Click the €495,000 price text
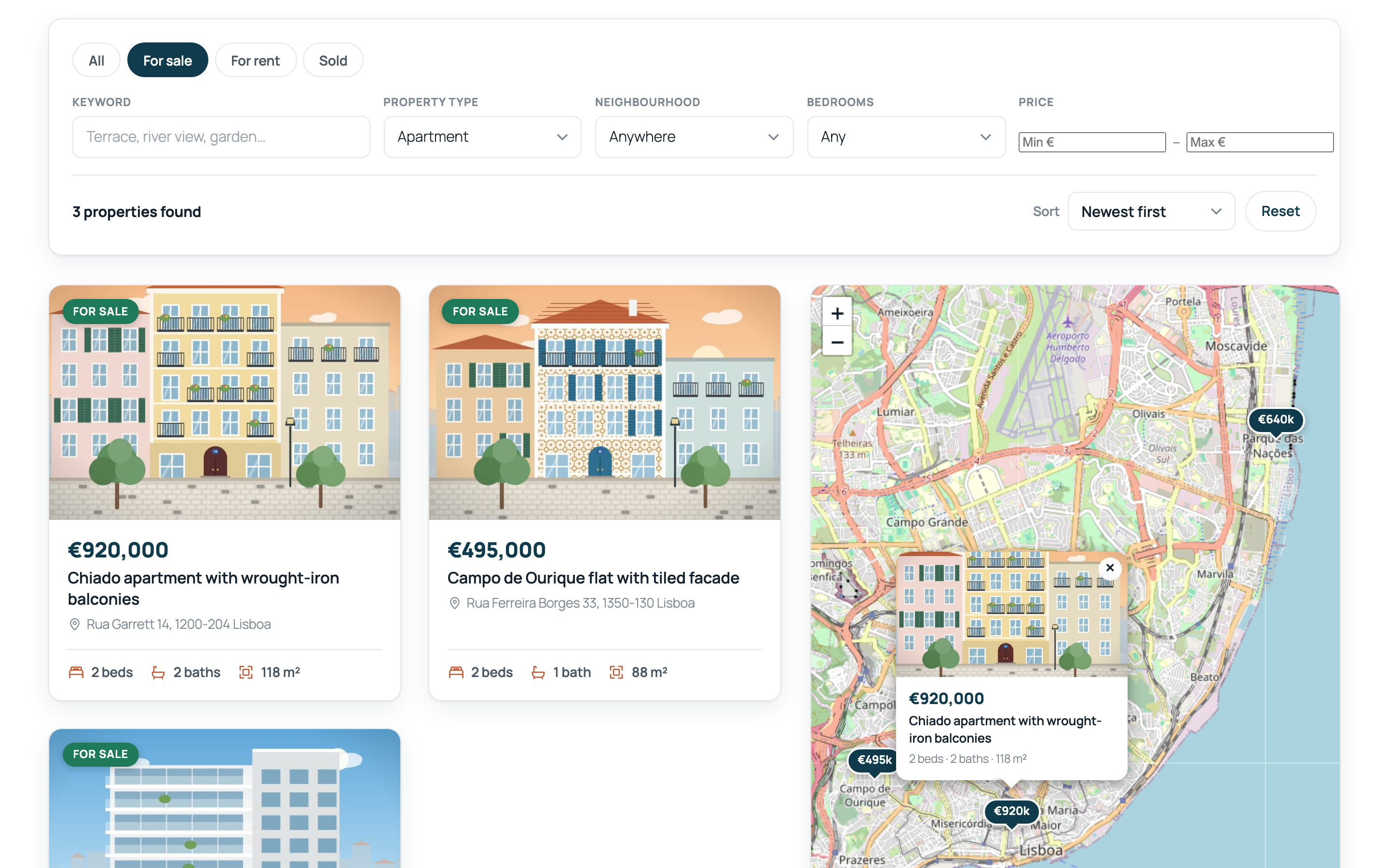 click(496, 551)
